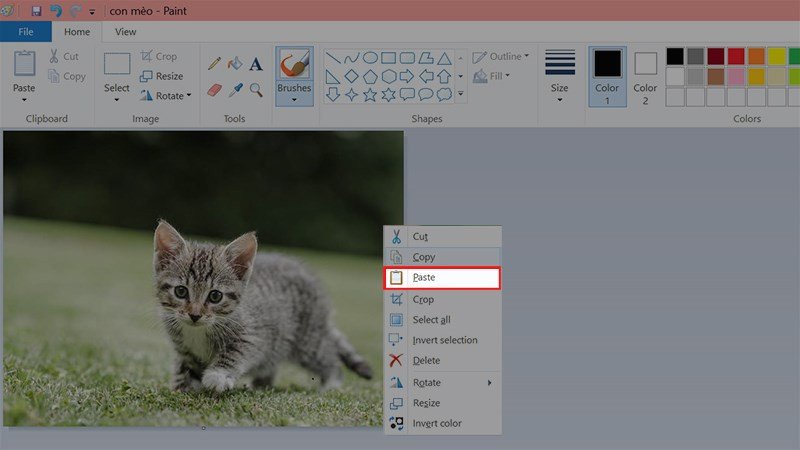Select the Fill with color bucket

(x=235, y=63)
